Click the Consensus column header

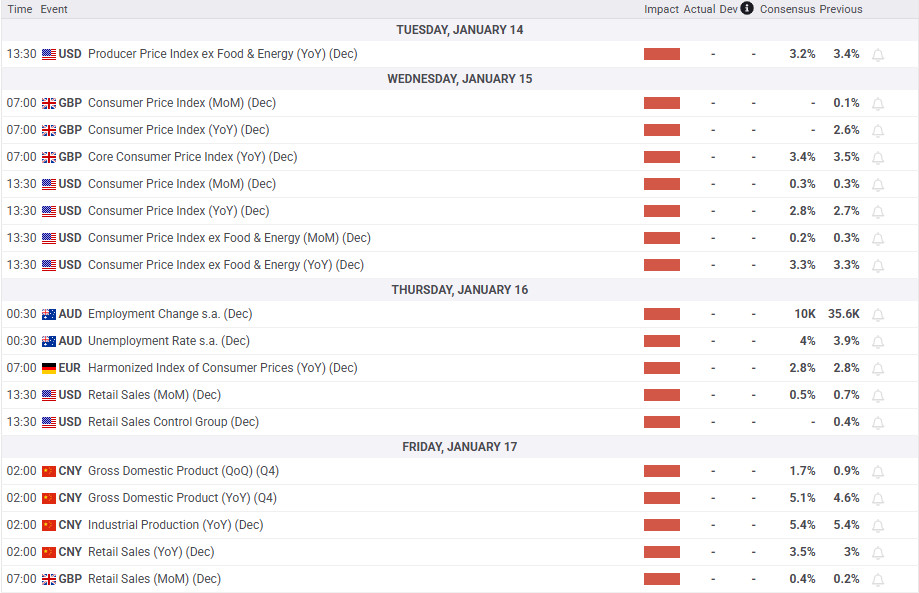[x=787, y=9]
